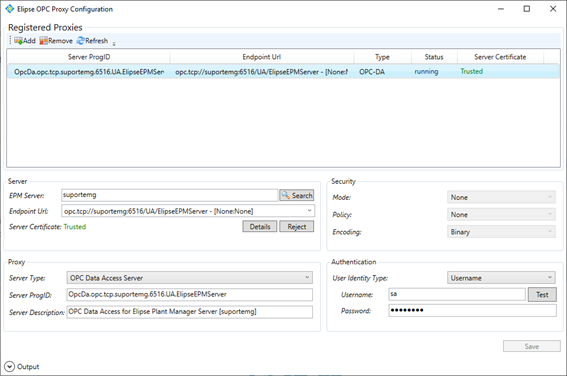The height and width of the screenshot is (376, 567).
Task: Click the Details certificate button
Action: (x=260, y=227)
